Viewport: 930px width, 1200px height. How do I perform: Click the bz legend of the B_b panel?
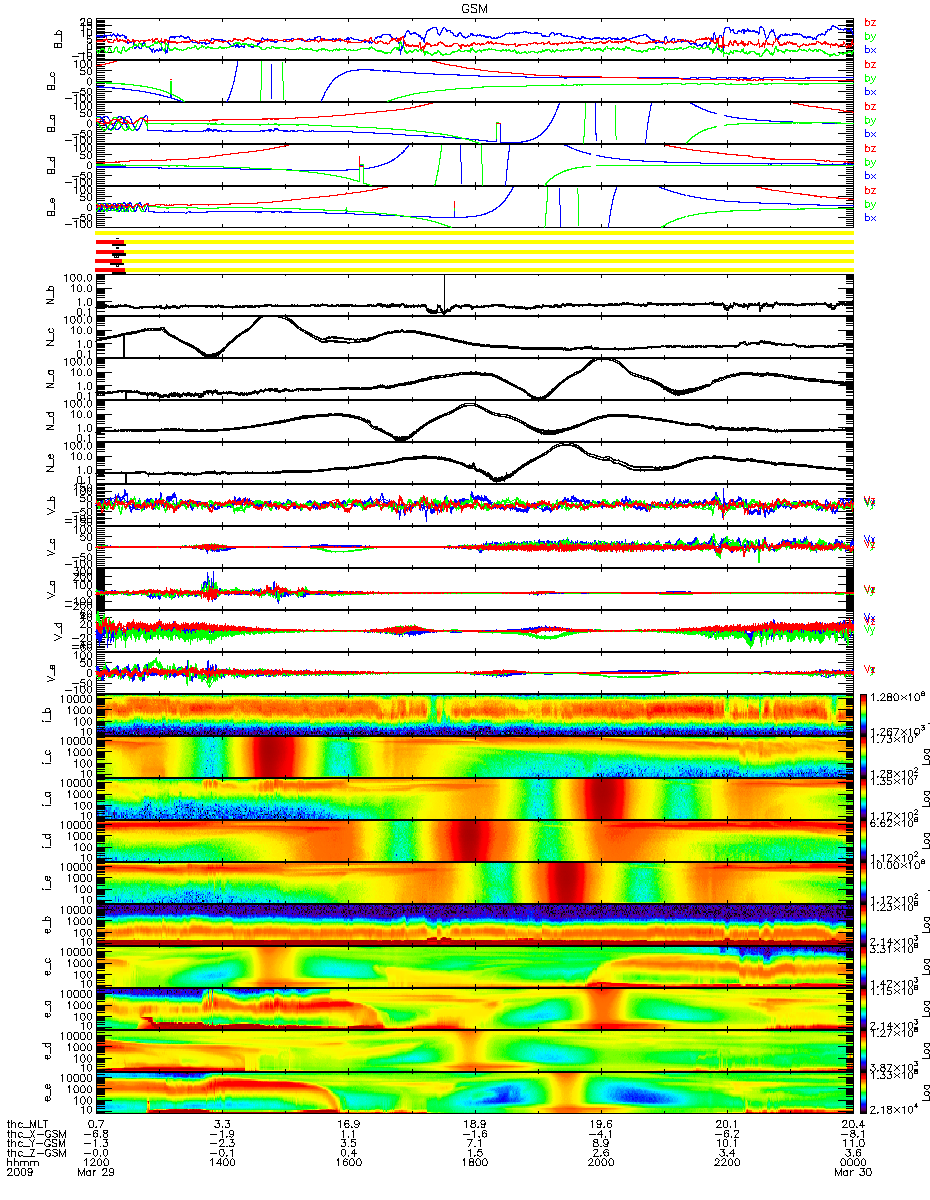click(870, 23)
